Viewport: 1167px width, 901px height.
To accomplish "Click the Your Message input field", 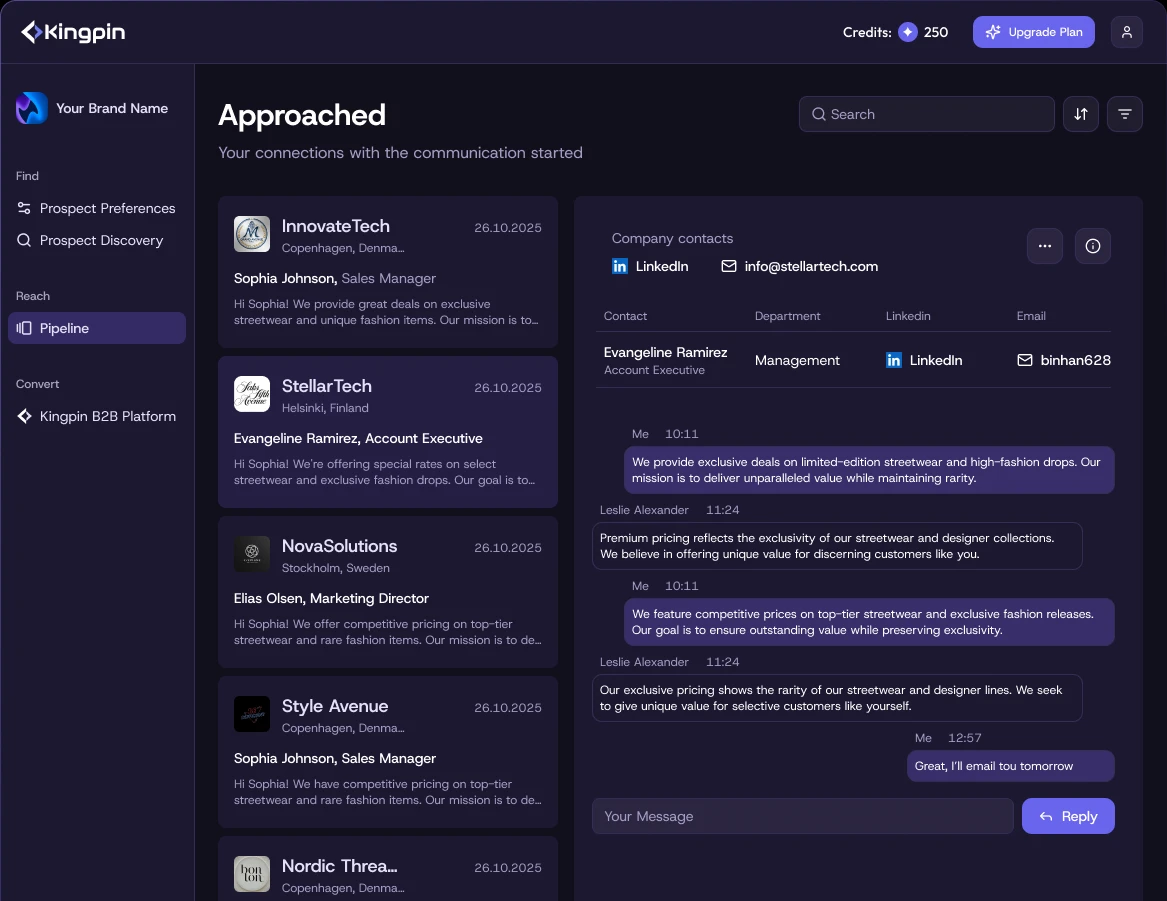I will click(802, 816).
